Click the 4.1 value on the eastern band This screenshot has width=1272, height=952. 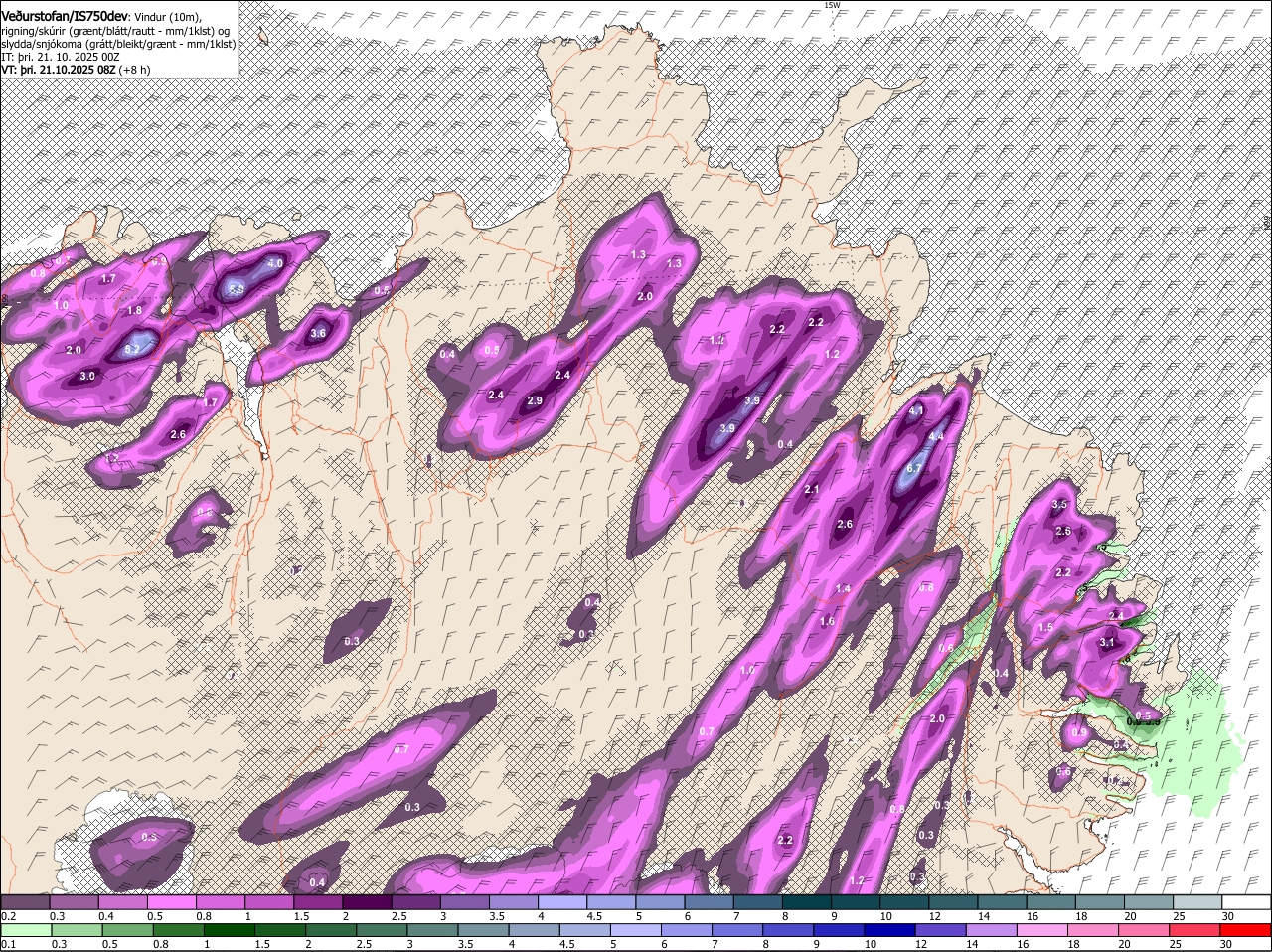tap(916, 410)
